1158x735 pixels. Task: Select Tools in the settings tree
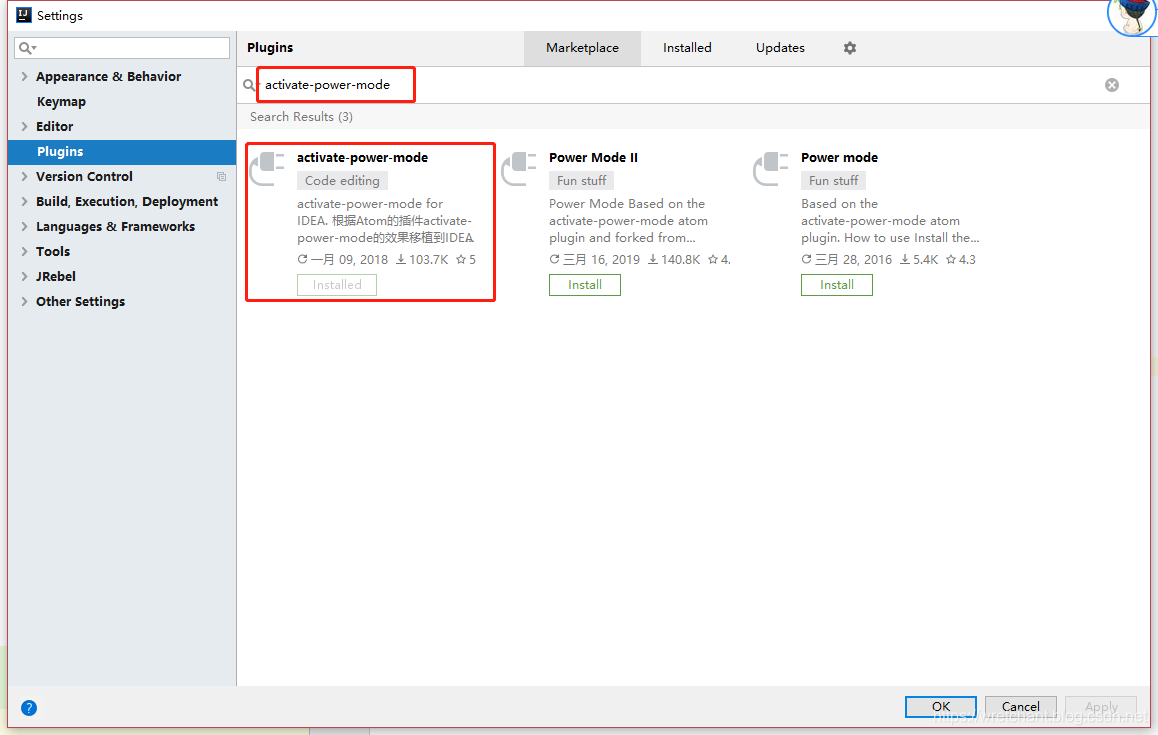click(53, 251)
